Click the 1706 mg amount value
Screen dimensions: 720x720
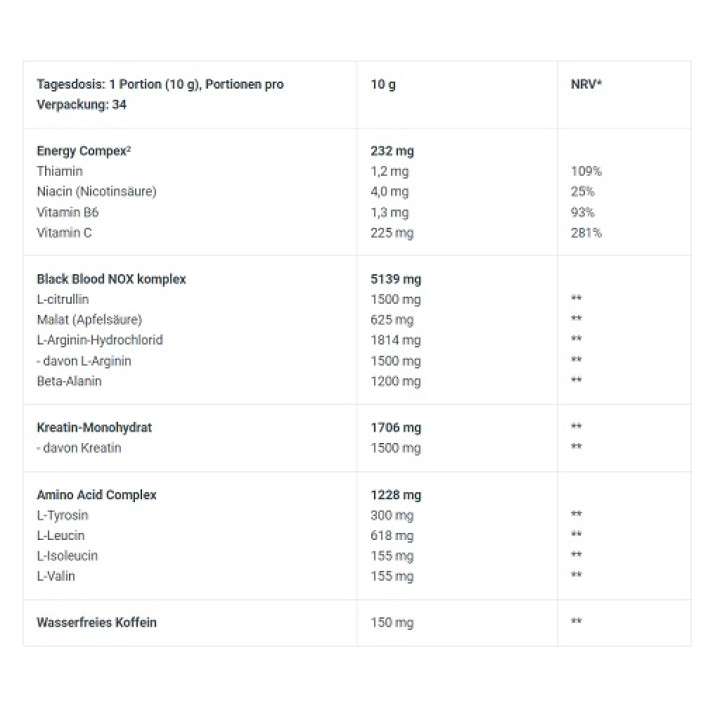[395, 427]
